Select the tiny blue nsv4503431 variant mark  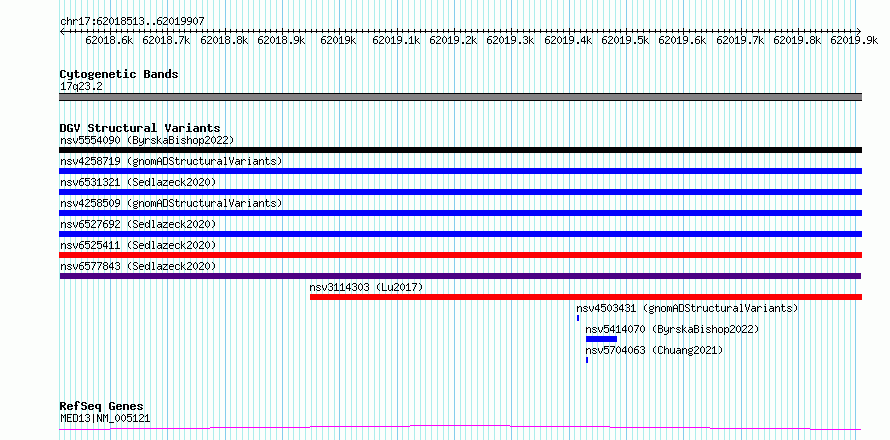tap(578, 318)
